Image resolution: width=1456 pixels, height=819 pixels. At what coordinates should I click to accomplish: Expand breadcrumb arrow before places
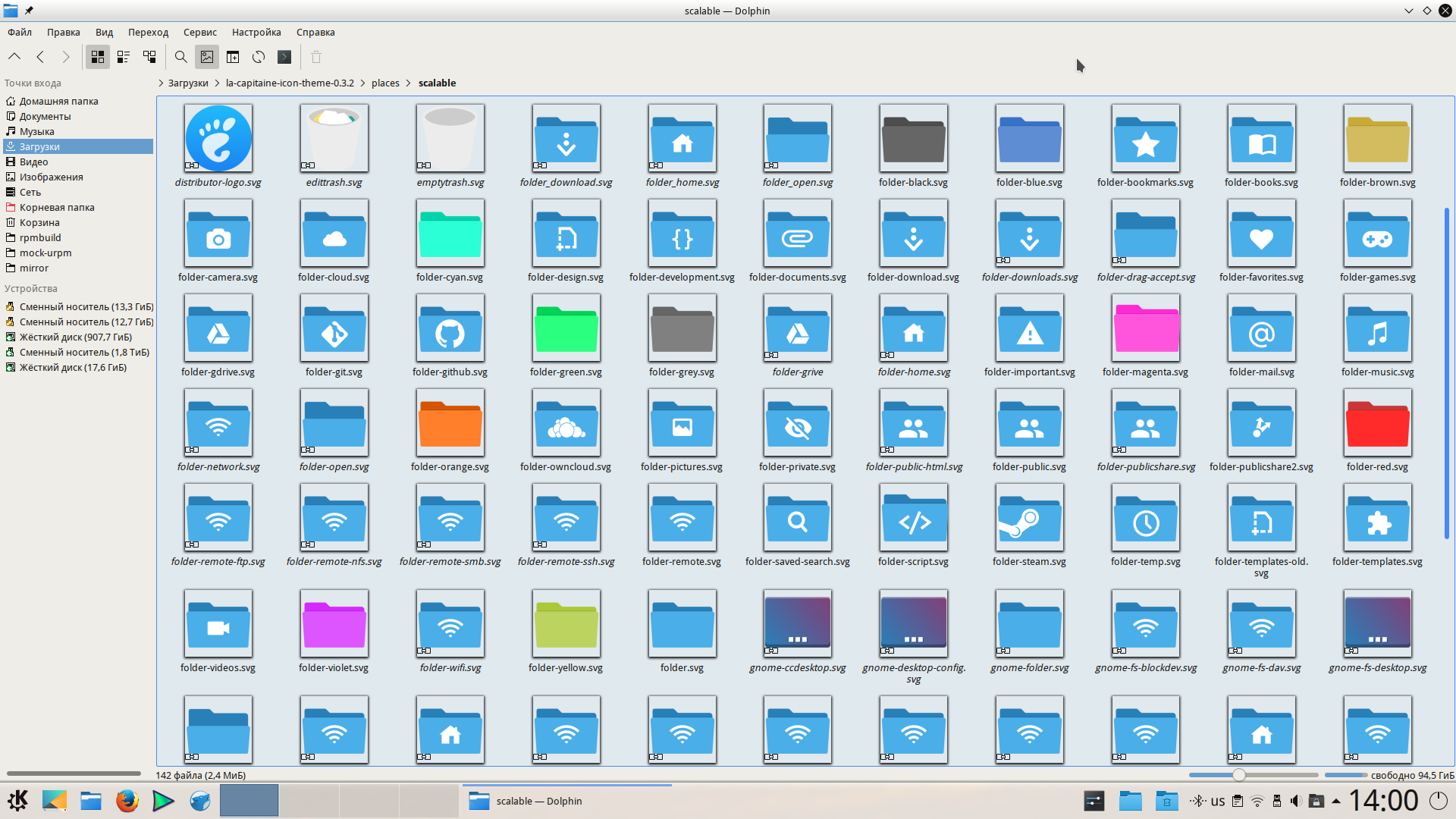tap(363, 83)
